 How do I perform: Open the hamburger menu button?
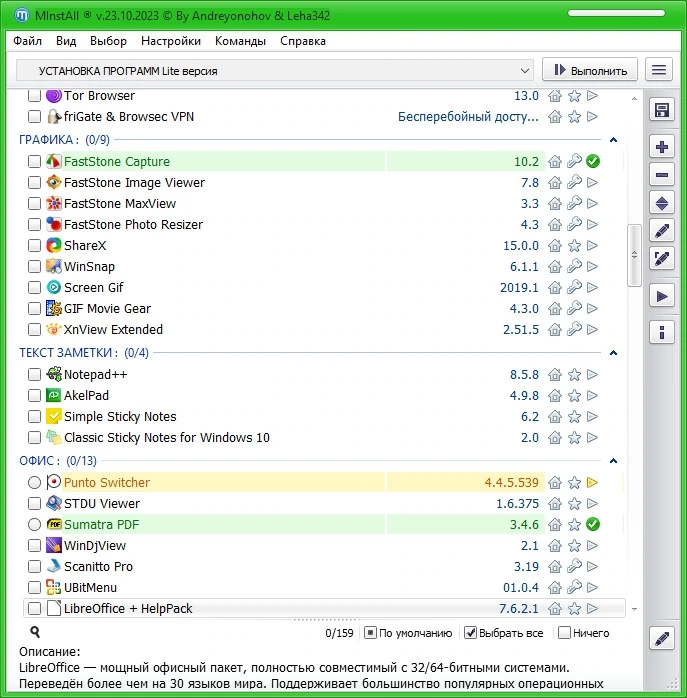659,70
